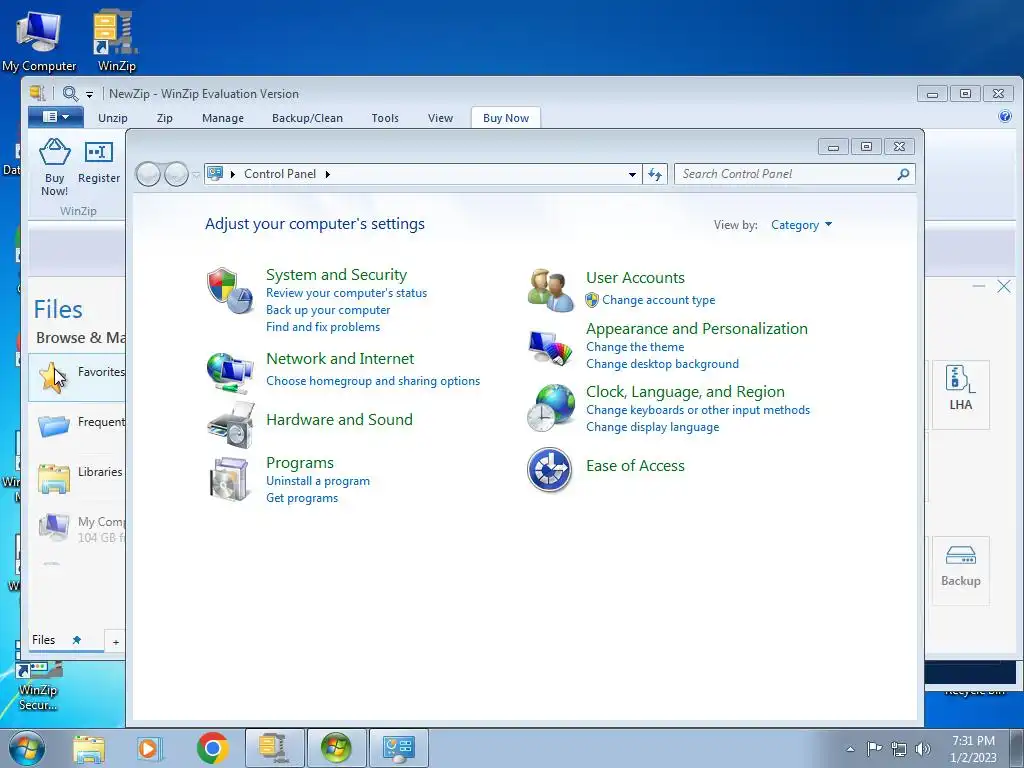1024x768 pixels.
Task: Click the WinZip quick access search icon
Action: click(x=70, y=93)
